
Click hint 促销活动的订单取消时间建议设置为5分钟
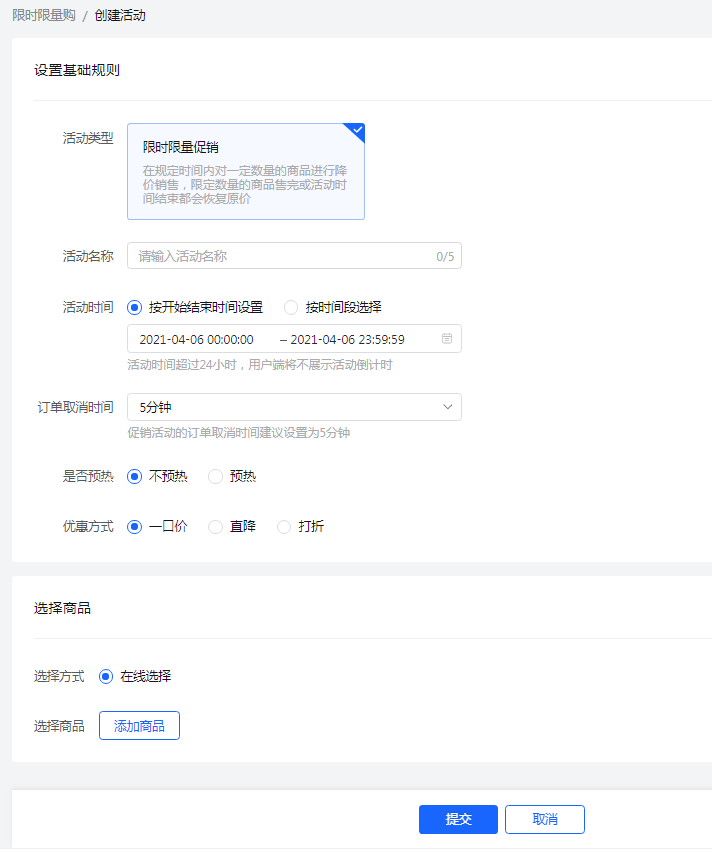click(x=239, y=433)
